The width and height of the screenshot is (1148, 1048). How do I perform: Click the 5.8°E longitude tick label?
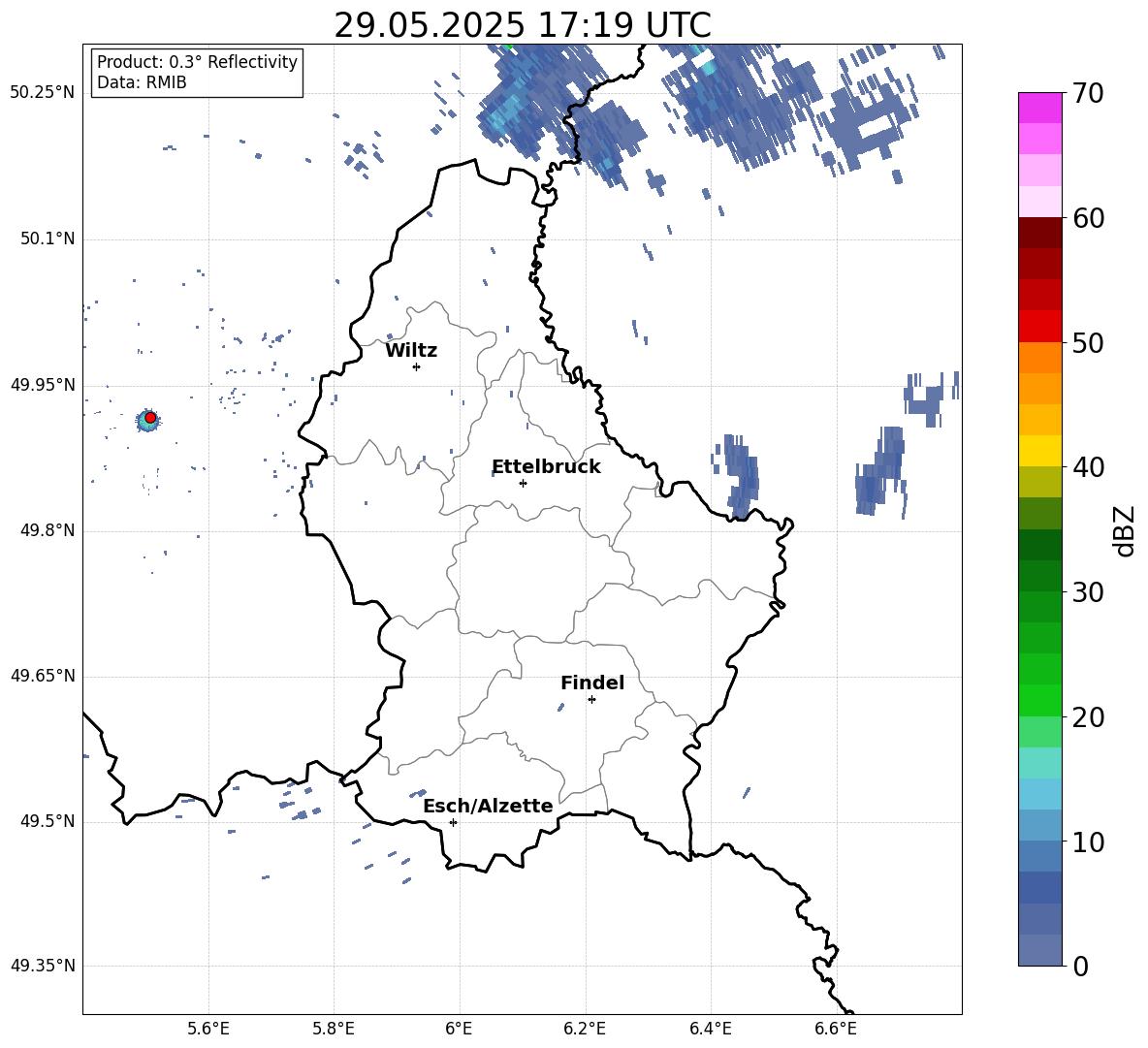click(334, 1029)
